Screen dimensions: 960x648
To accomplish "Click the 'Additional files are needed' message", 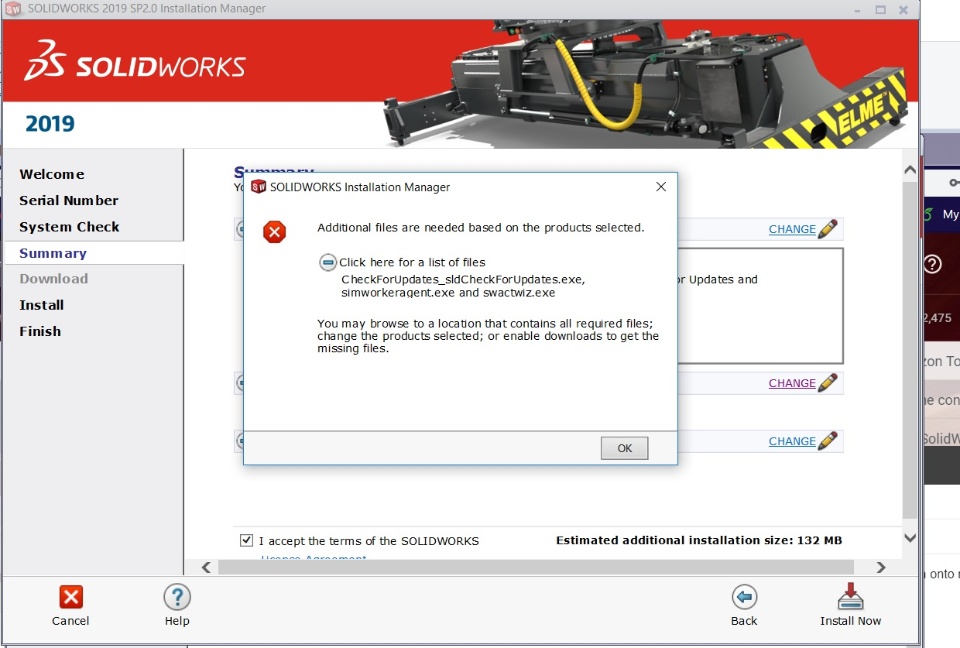I will pos(481,228).
